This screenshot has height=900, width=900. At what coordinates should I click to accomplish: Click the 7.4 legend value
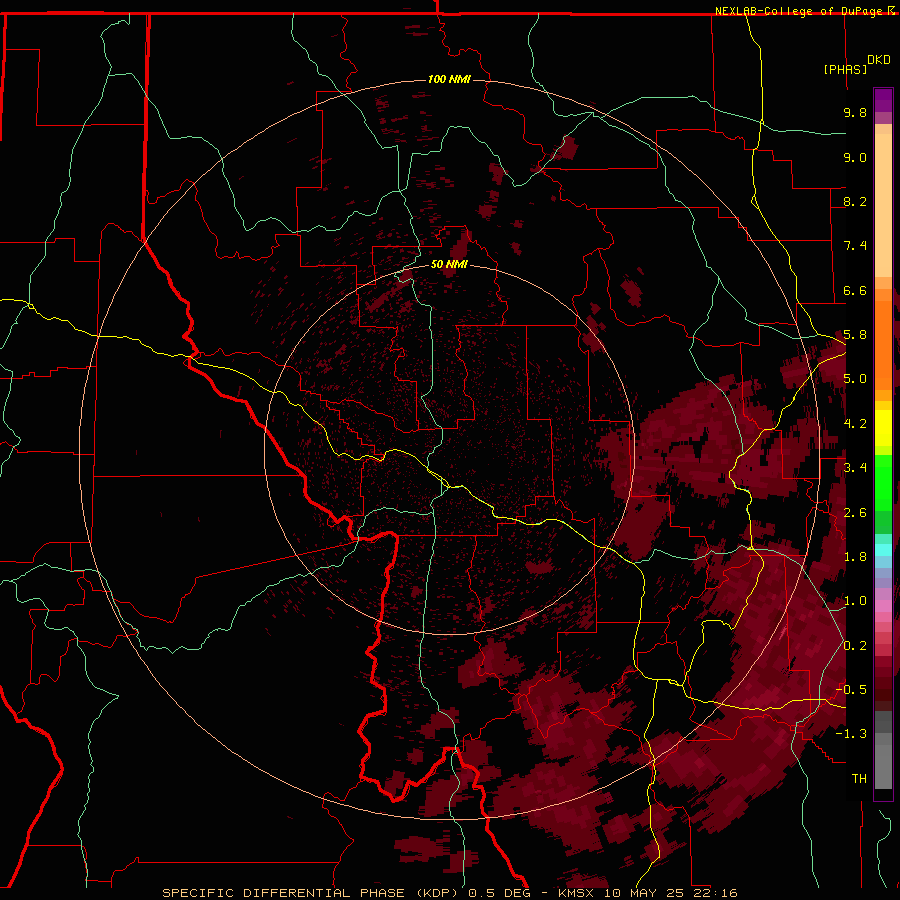point(855,246)
